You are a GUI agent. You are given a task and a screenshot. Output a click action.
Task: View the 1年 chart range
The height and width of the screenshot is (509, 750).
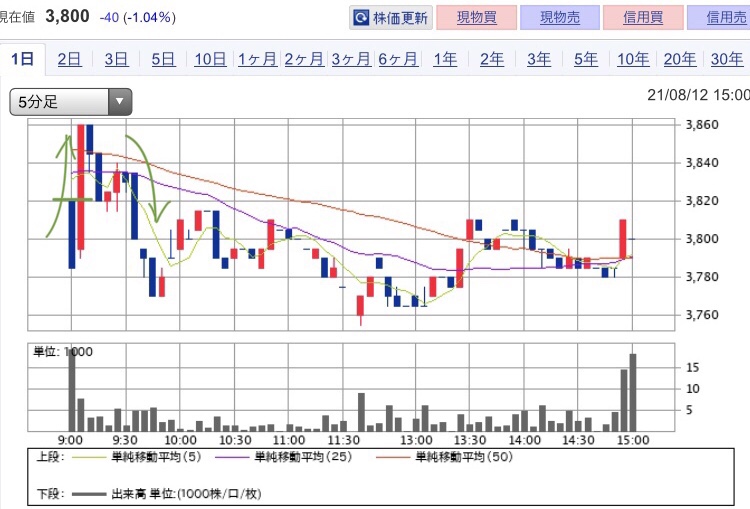coord(445,59)
